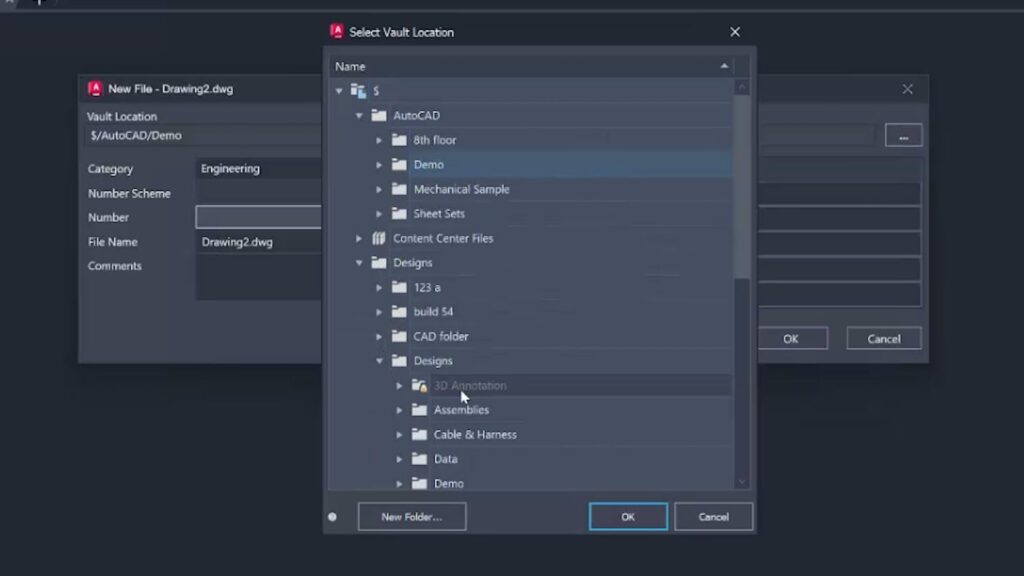Viewport: 1024px width, 576px height.
Task: Expand Content Center Files node
Action: click(x=359, y=238)
